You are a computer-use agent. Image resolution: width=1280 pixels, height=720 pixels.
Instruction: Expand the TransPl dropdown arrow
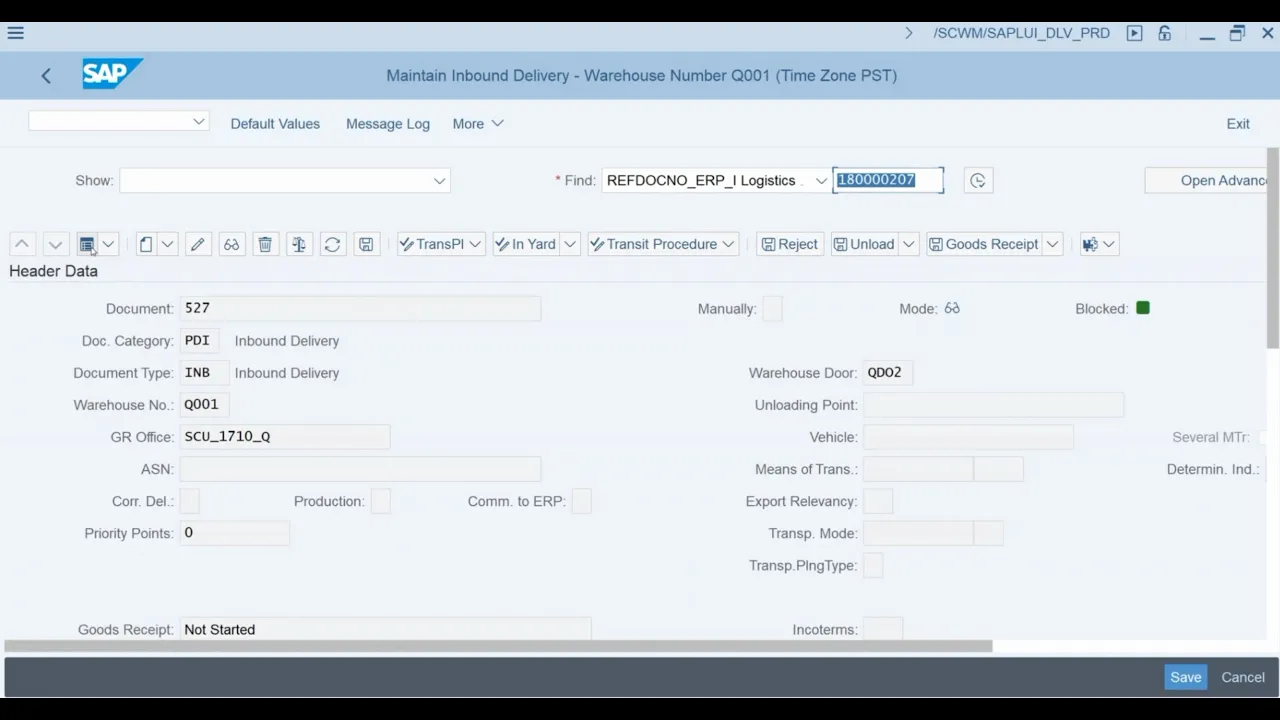click(x=475, y=244)
